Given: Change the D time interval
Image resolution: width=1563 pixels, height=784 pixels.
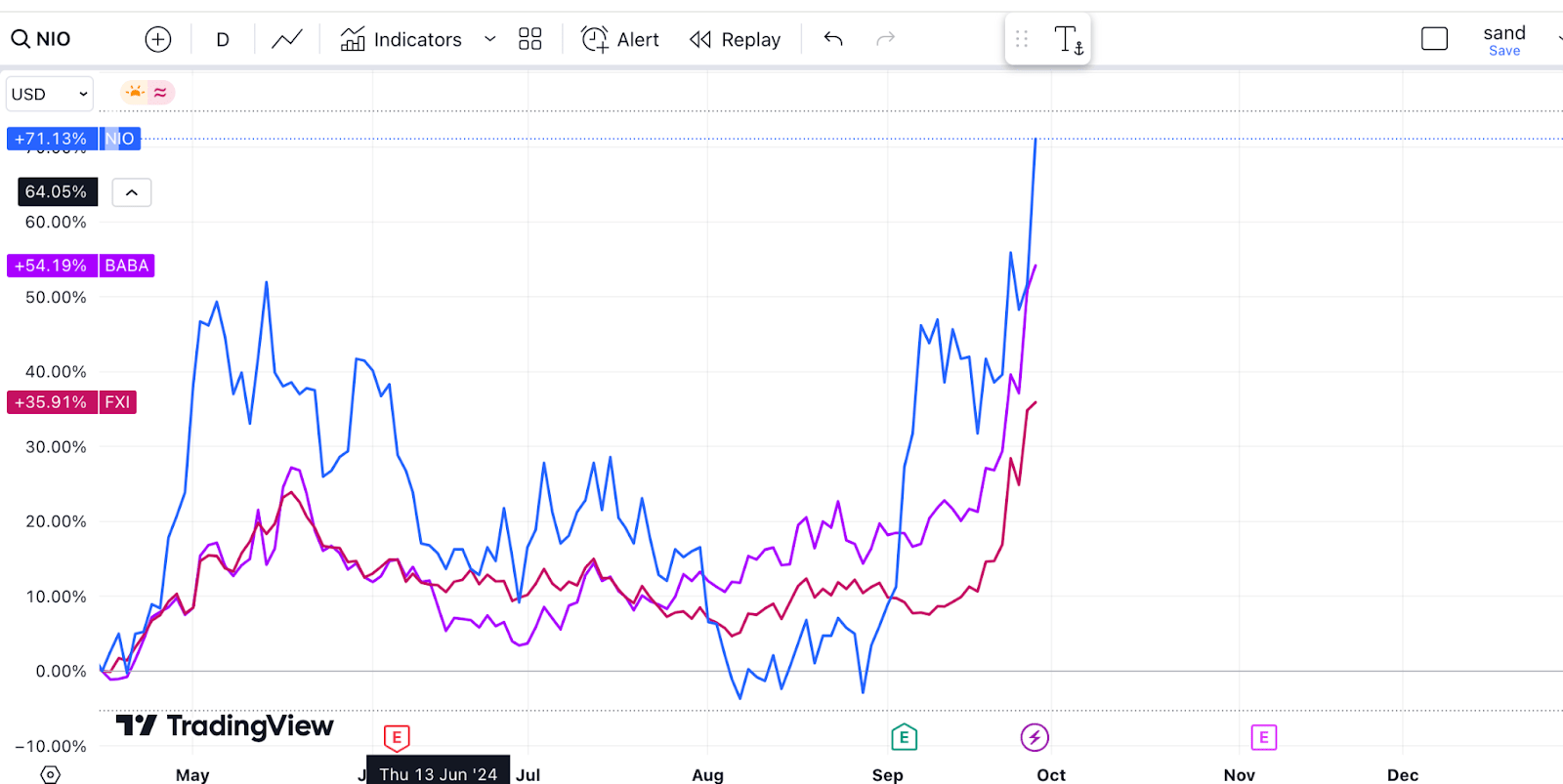Looking at the screenshot, I should (x=223, y=39).
